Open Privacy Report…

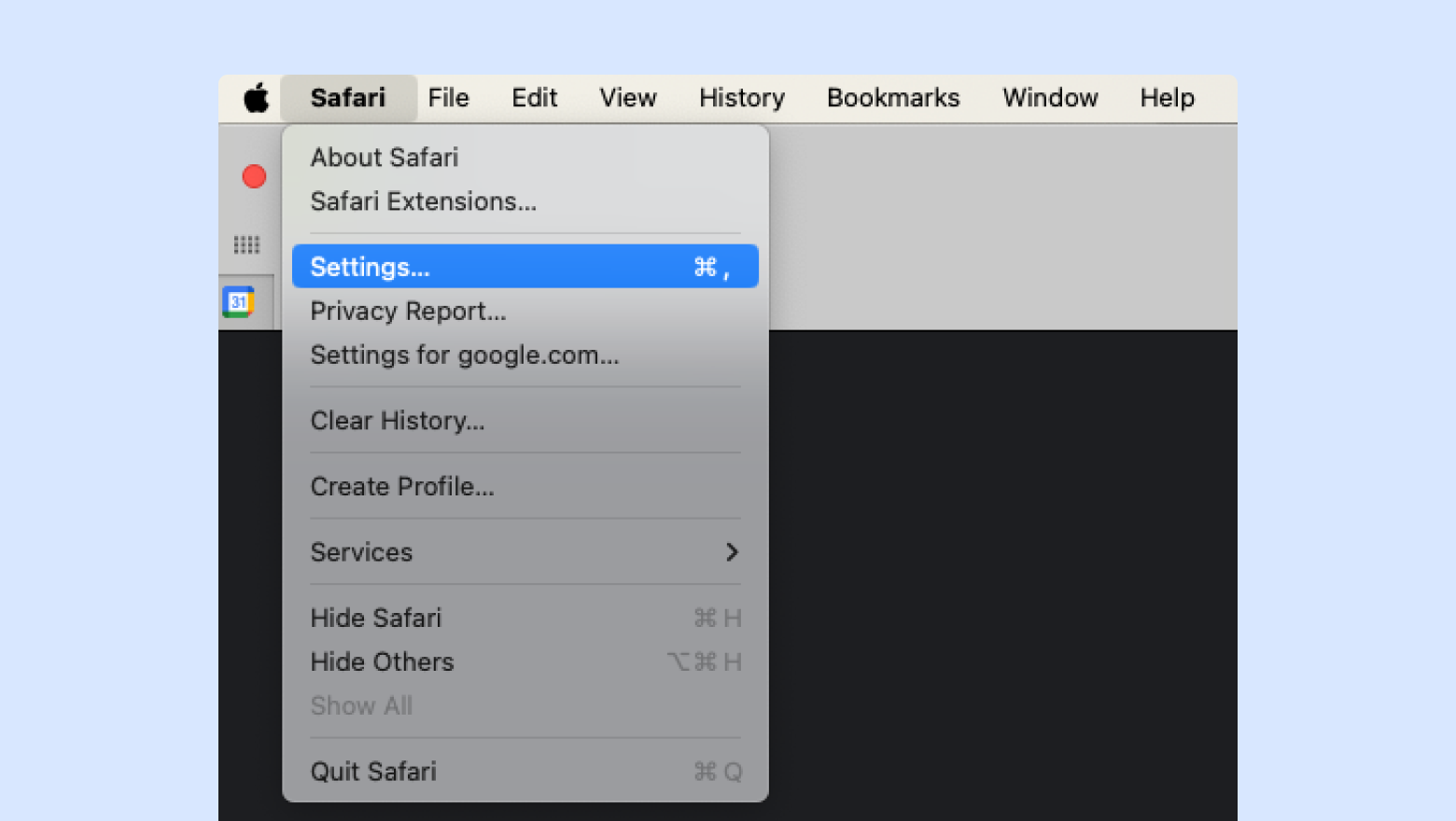tap(408, 312)
